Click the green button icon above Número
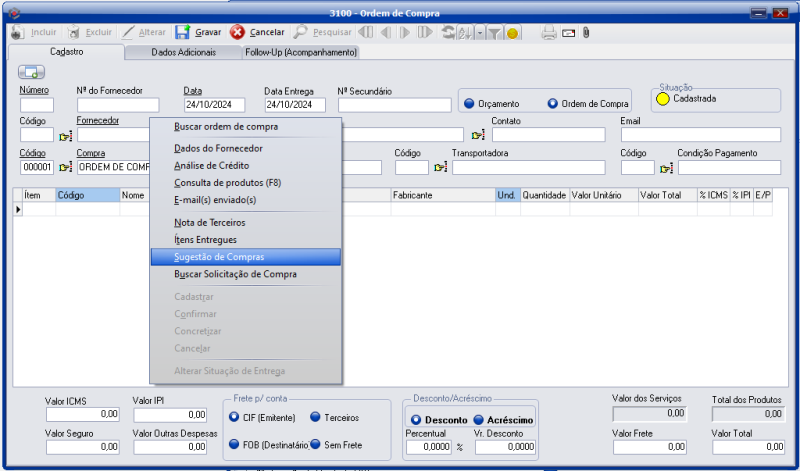This screenshot has width=800, height=471. pos(32,72)
